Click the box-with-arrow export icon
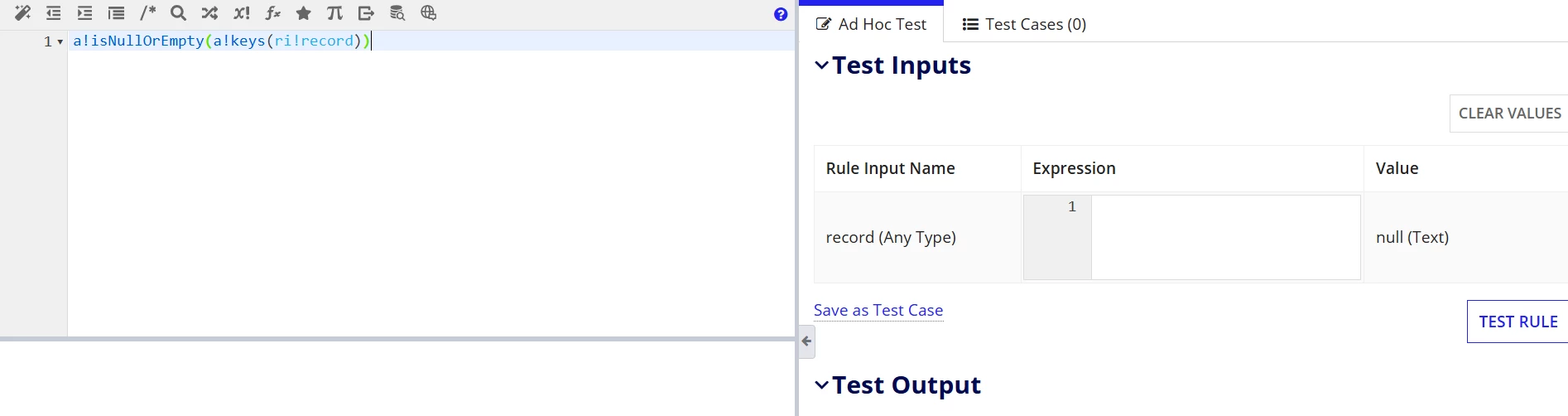Image resolution: width=1568 pixels, height=416 pixels. click(366, 13)
